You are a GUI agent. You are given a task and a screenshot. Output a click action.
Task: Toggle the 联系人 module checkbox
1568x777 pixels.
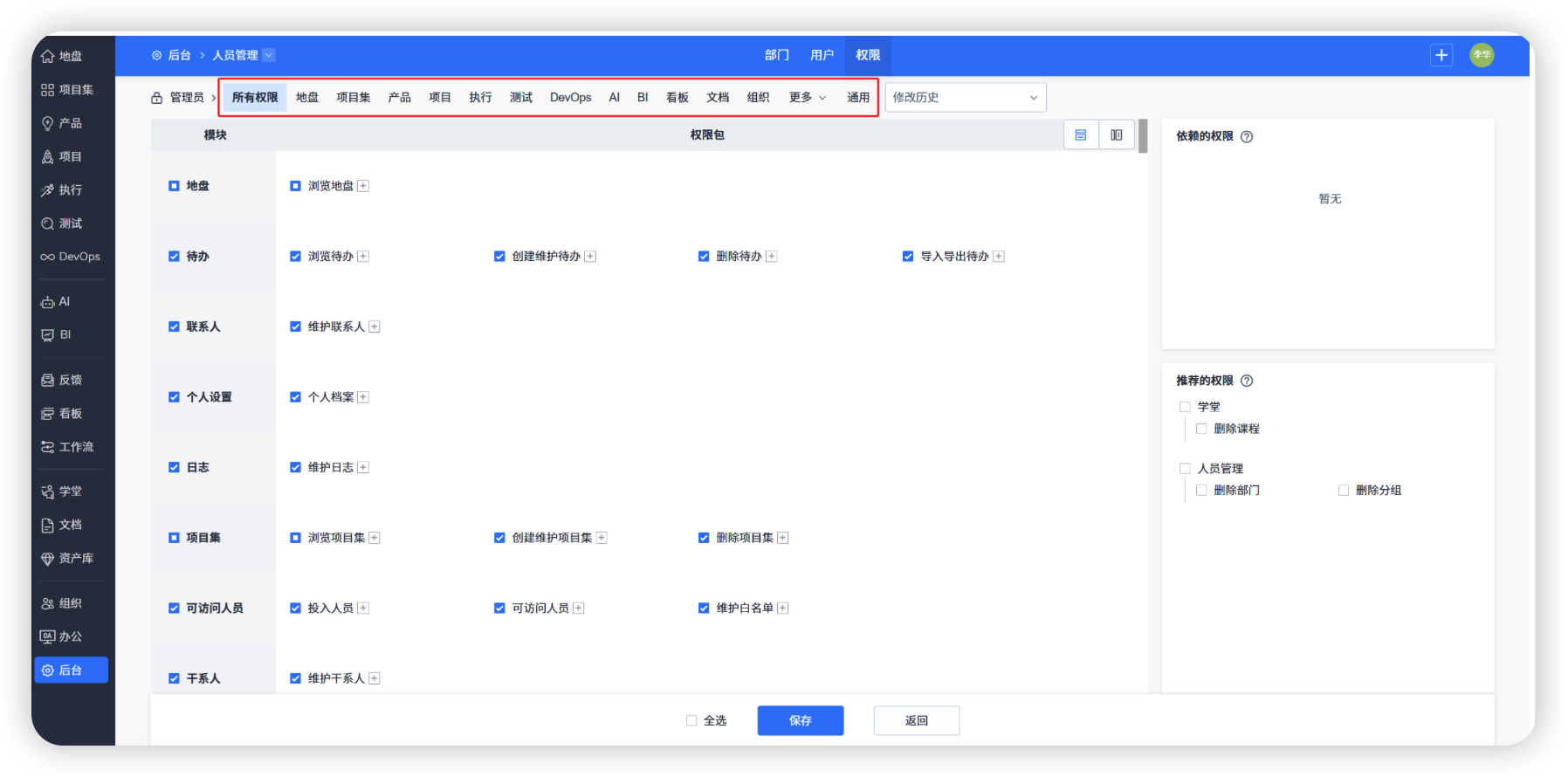click(x=174, y=327)
